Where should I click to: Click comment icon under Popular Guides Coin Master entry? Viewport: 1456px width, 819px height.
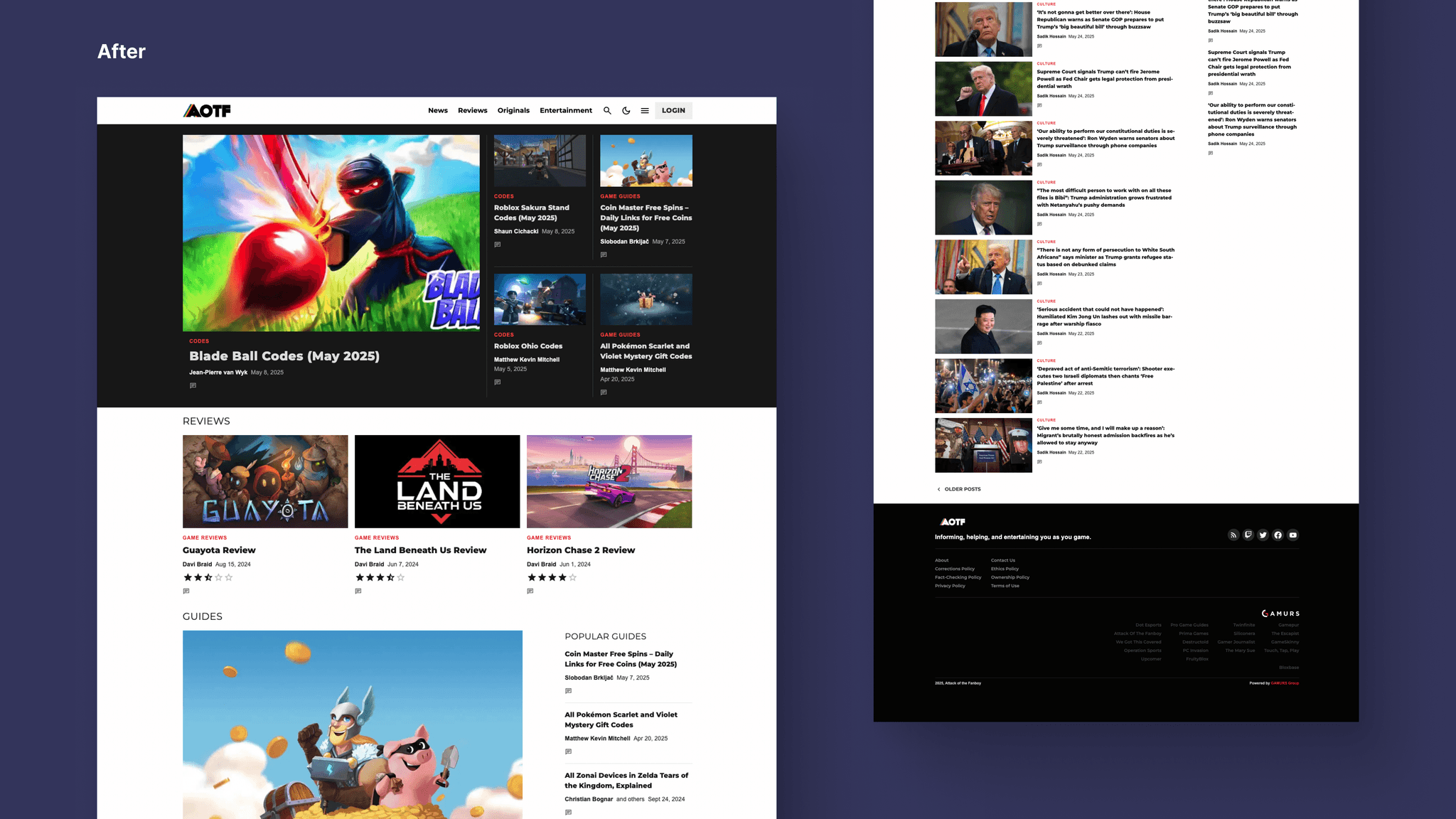pos(569,691)
